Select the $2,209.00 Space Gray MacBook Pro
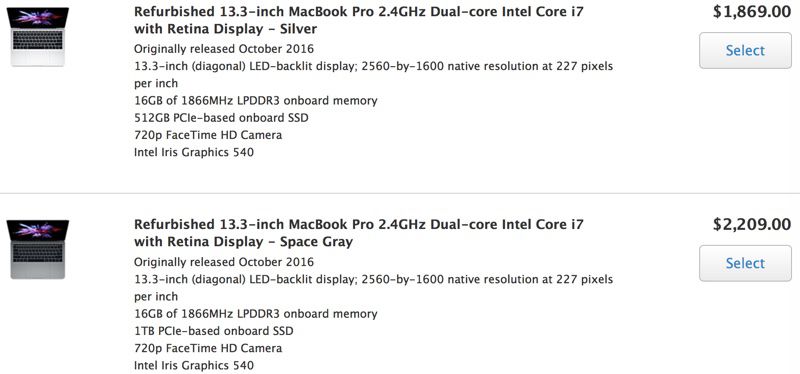Screen dimensions: 800x374 click(x=745, y=263)
